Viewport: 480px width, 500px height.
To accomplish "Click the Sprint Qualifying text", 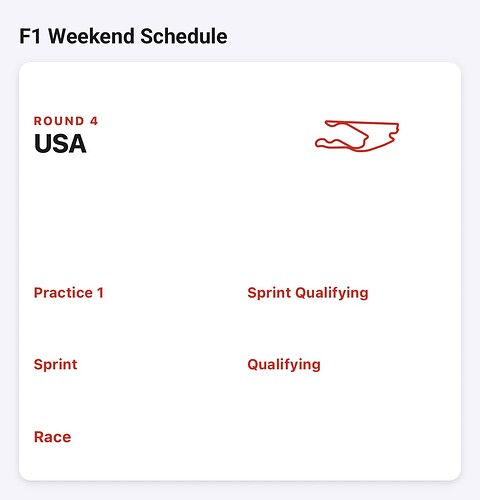I will click(x=308, y=293).
